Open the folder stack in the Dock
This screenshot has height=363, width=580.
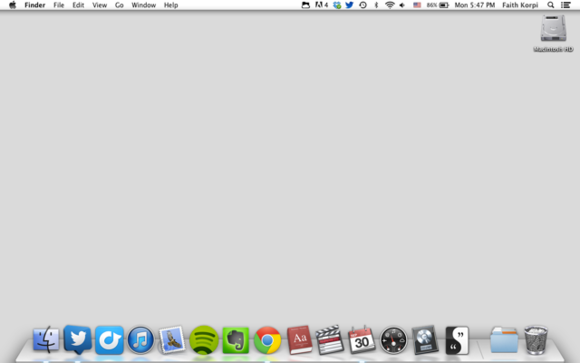504,340
